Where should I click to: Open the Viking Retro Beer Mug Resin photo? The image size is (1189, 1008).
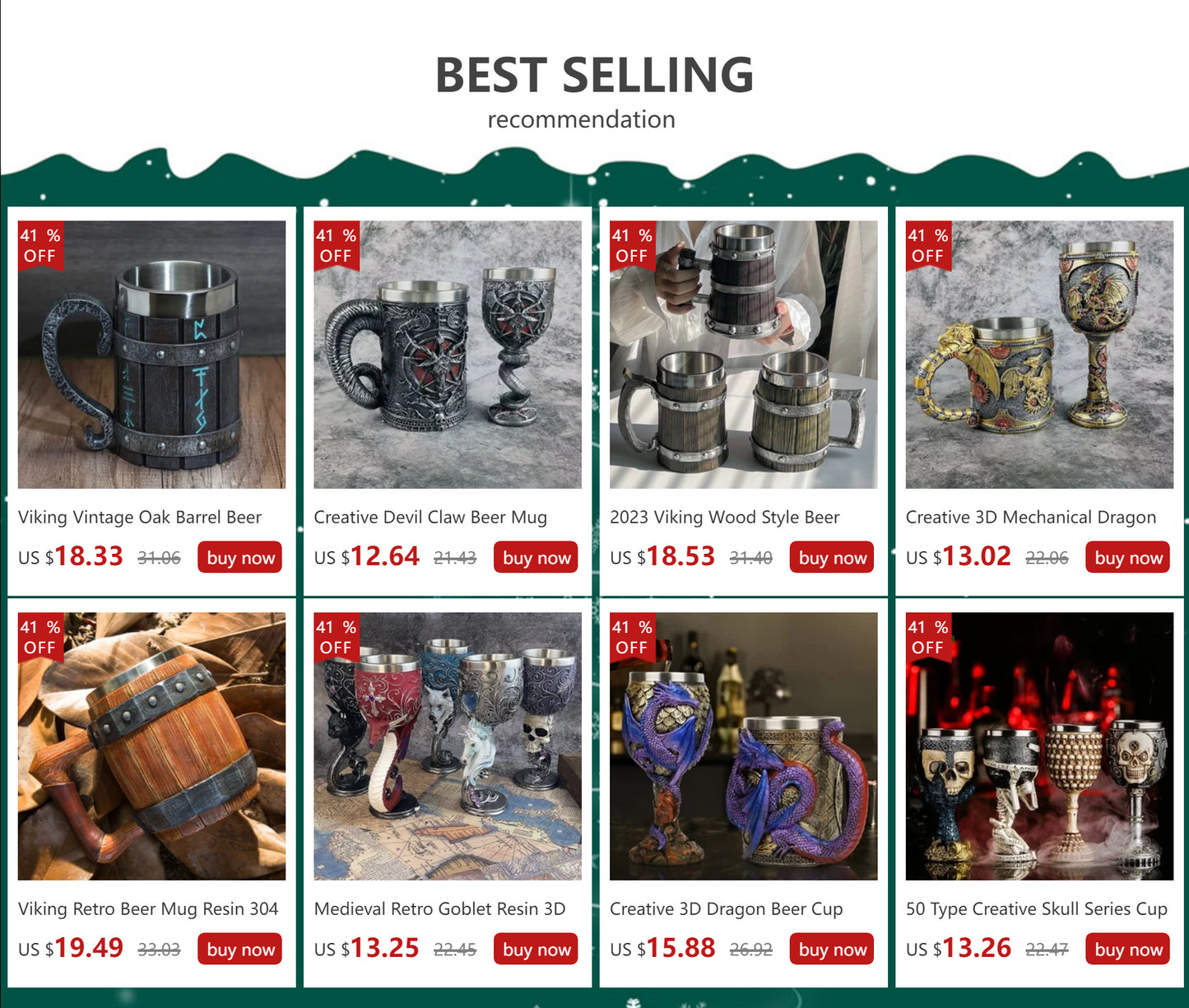(x=151, y=746)
